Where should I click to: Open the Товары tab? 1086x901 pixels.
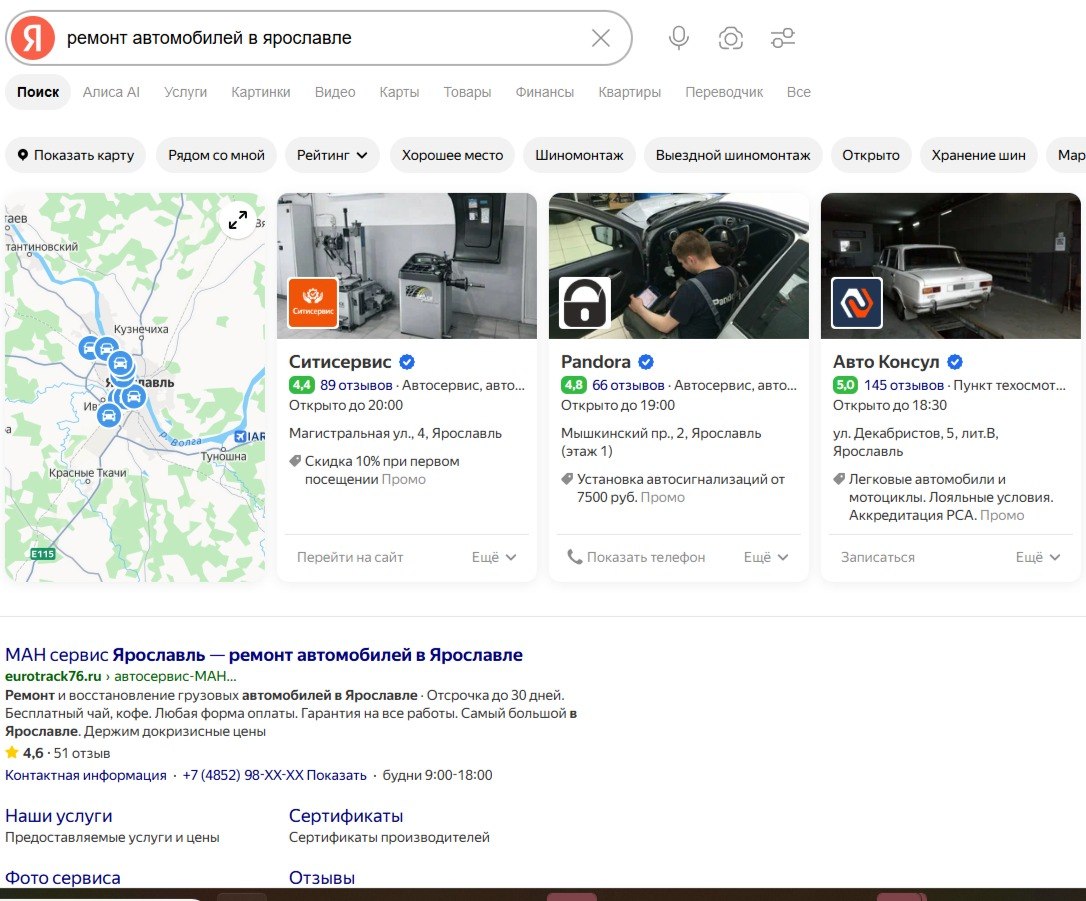468,92
